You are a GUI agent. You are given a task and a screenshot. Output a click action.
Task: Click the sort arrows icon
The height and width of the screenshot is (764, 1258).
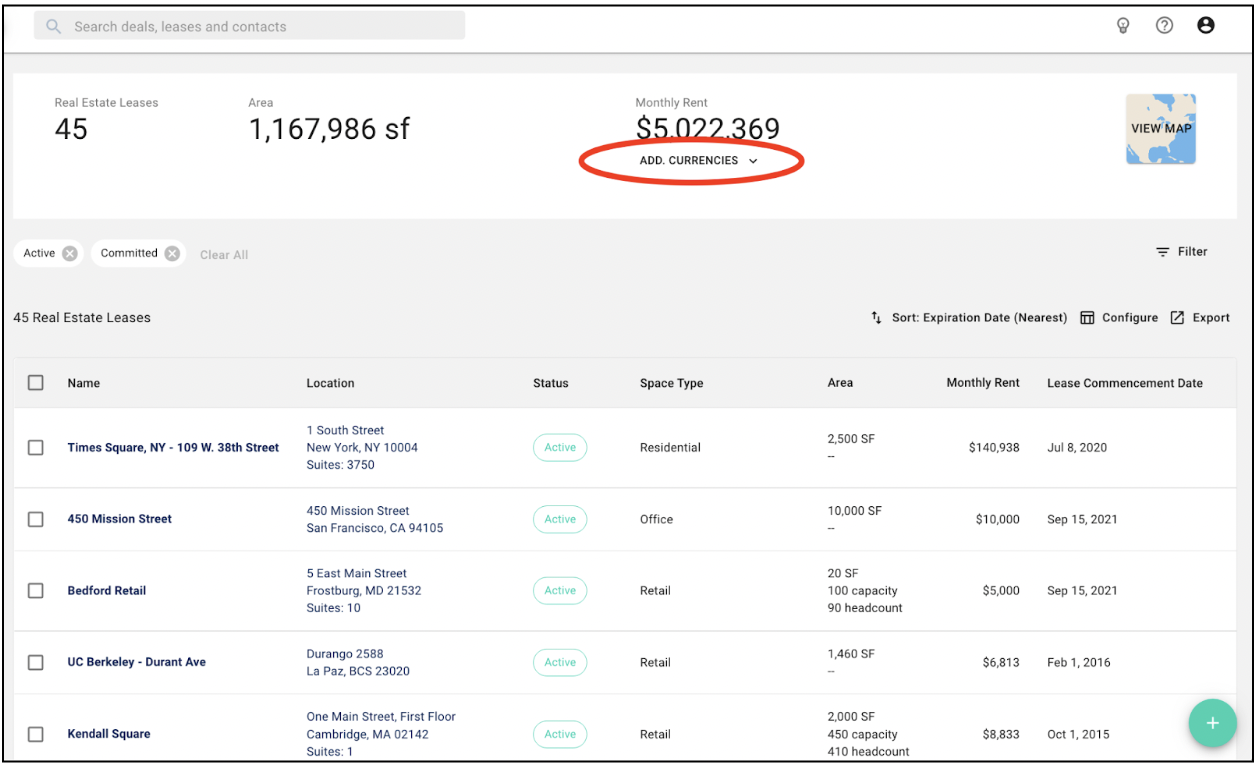click(x=876, y=318)
